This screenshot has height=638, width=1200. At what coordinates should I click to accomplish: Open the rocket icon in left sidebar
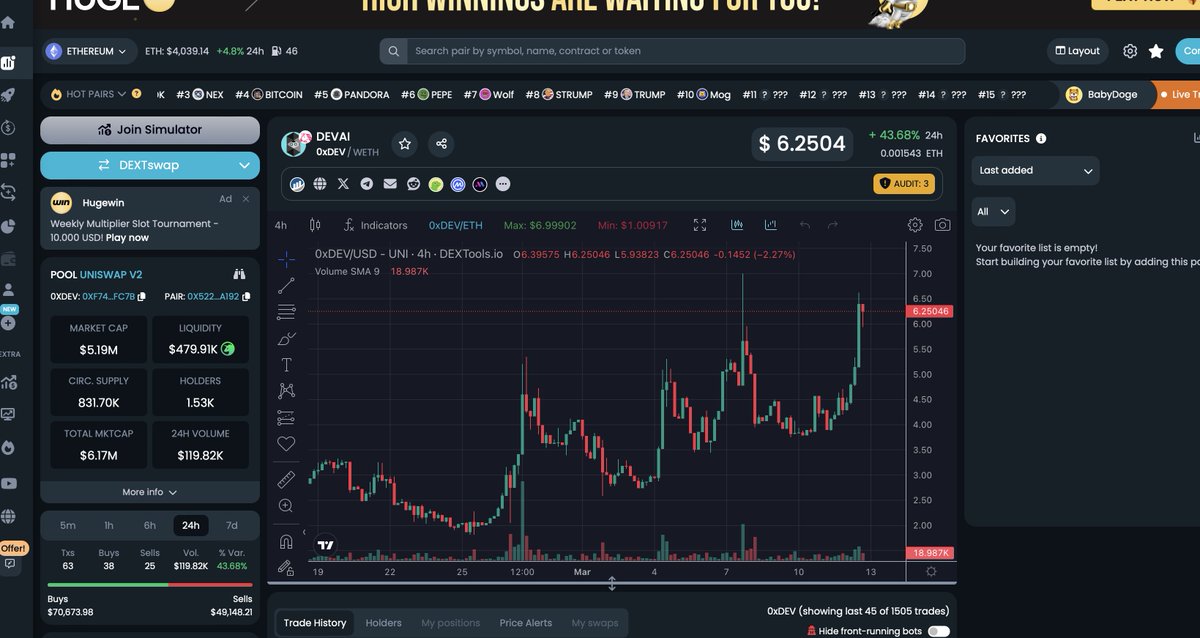click(x=8, y=96)
